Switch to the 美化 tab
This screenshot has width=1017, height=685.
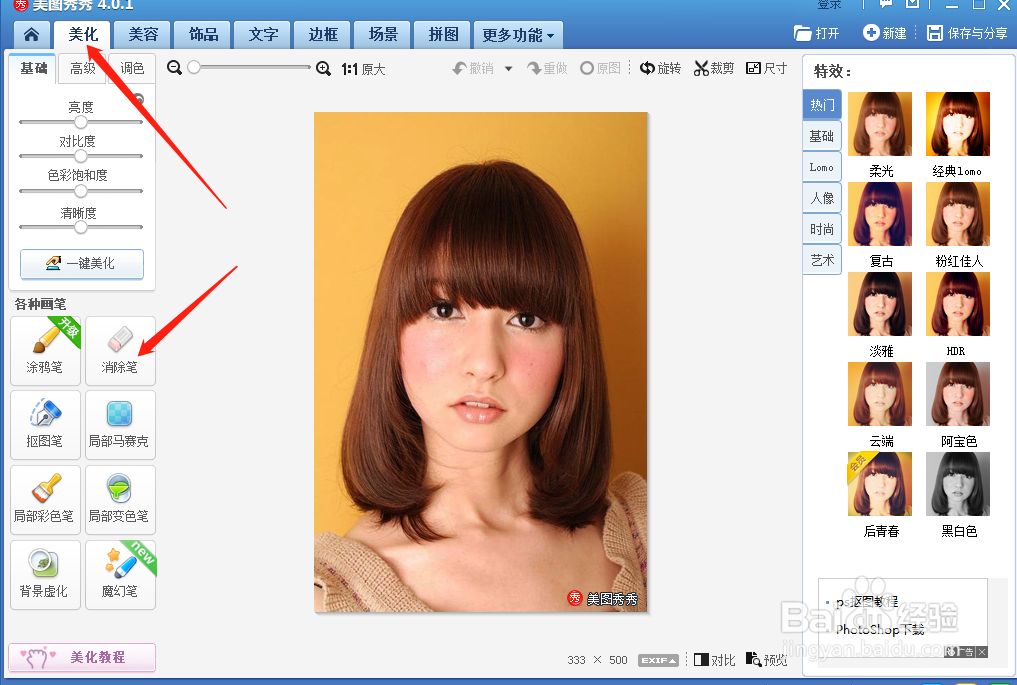[x=83, y=34]
